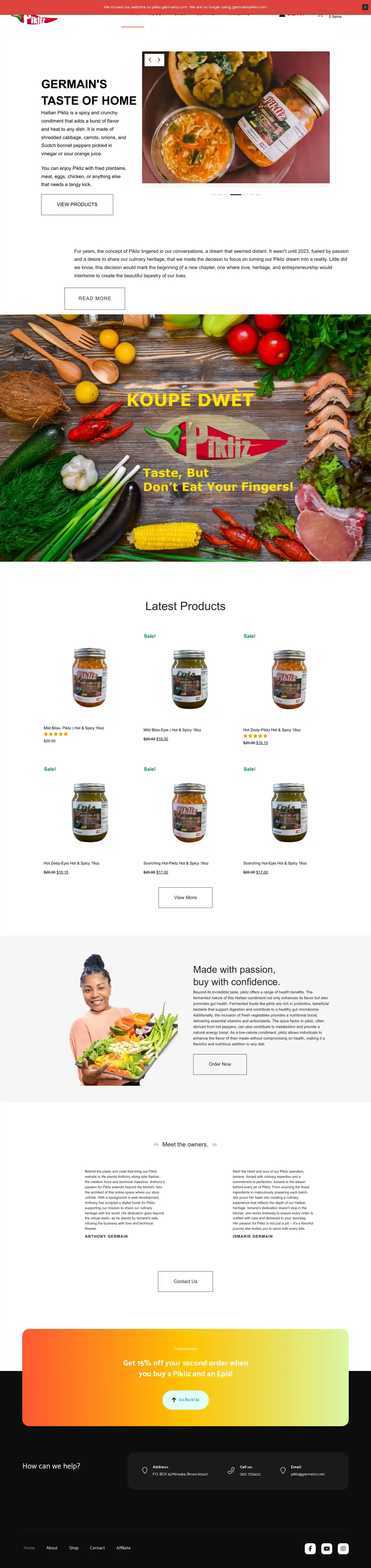Image resolution: width=371 pixels, height=1568 pixels.
Task: Click View More under Latest Products
Action: point(185,897)
